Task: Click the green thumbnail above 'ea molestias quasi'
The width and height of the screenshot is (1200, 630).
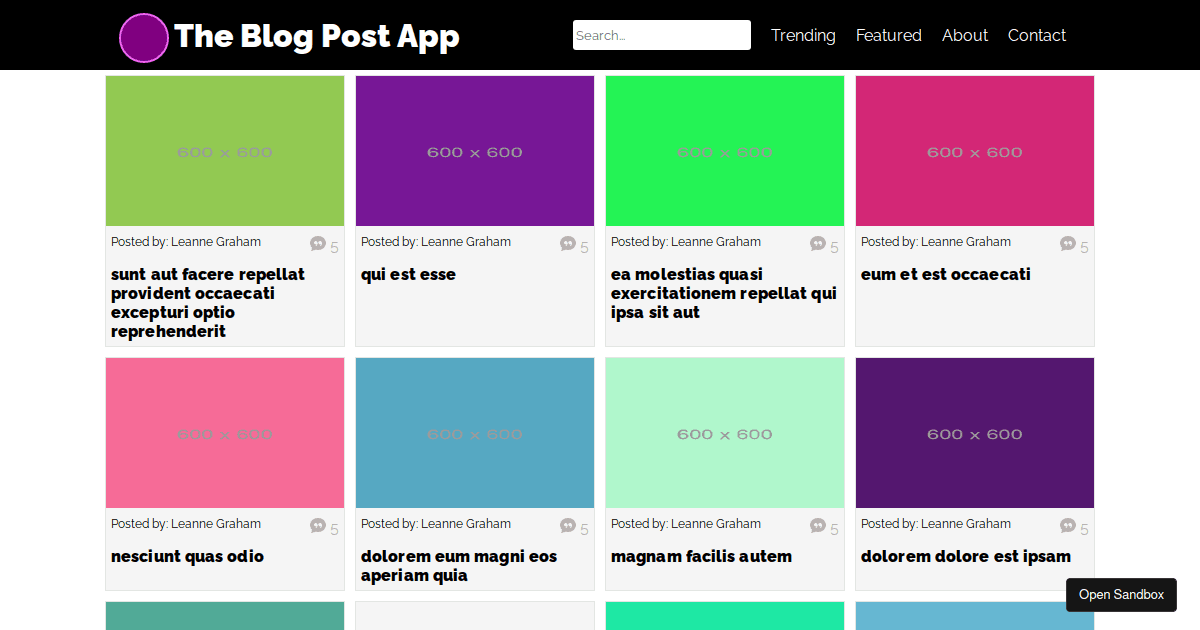Action: click(724, 150)
